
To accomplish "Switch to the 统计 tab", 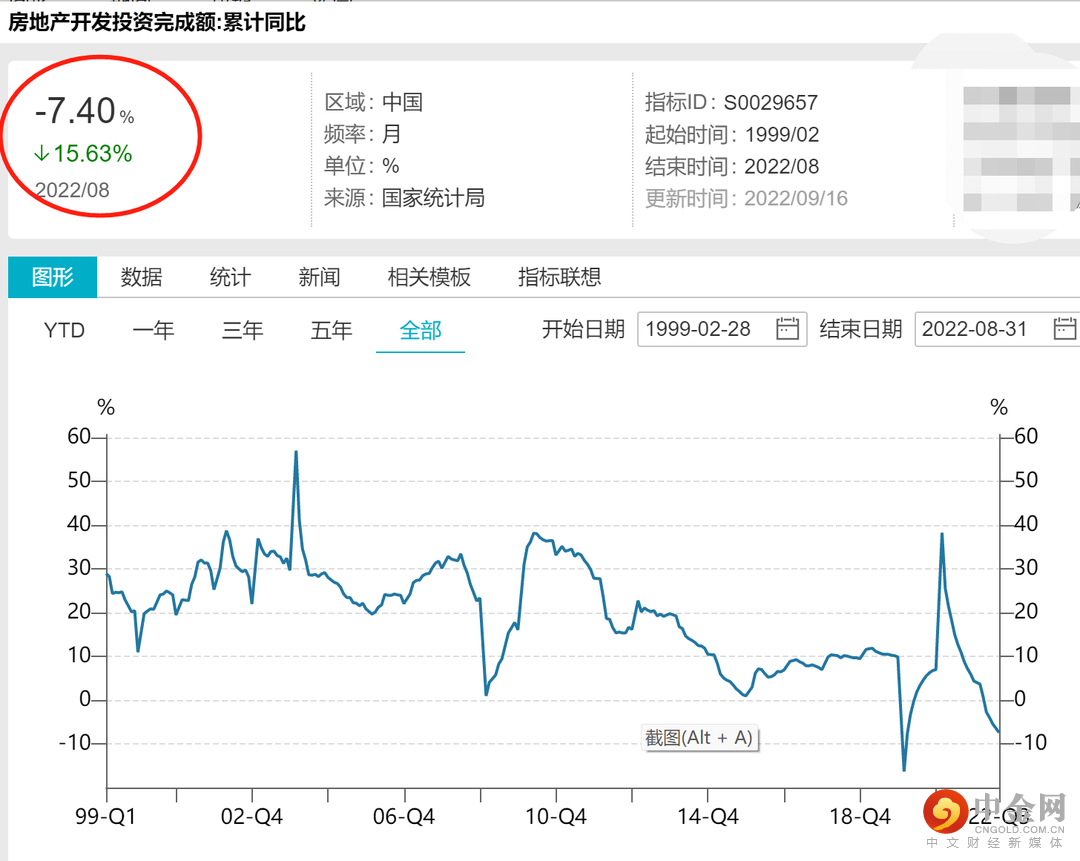I will tap(230, 277).
